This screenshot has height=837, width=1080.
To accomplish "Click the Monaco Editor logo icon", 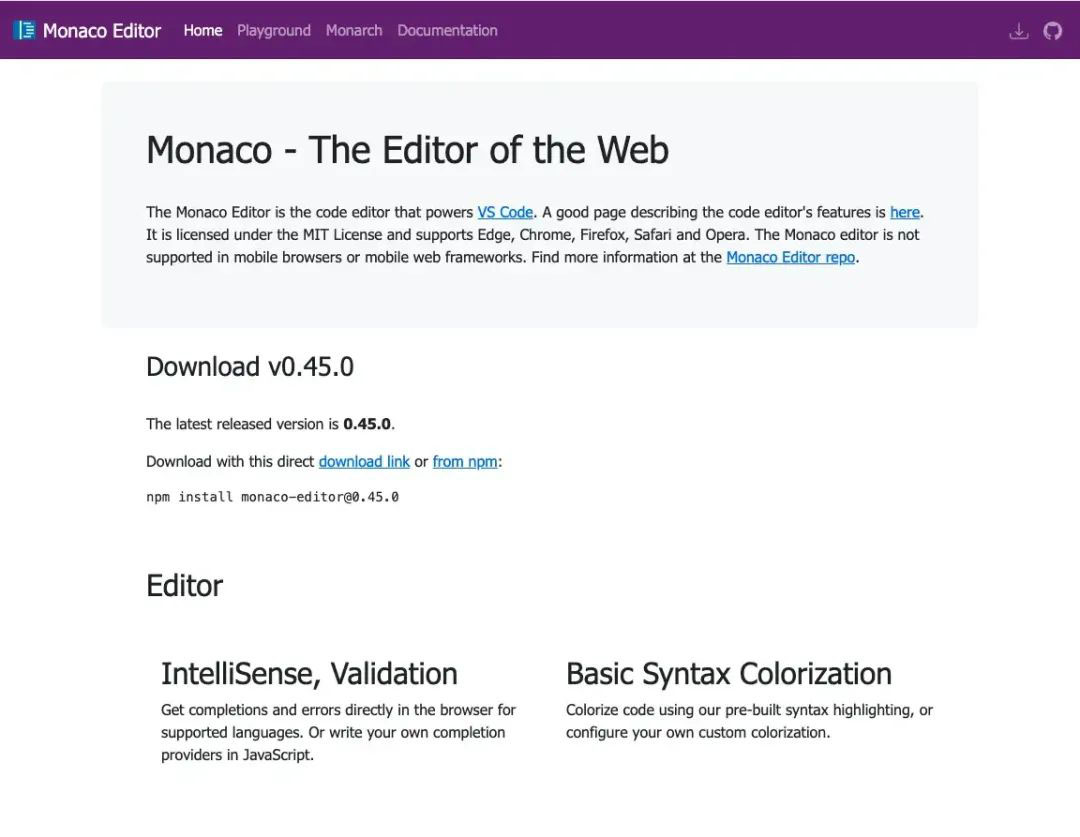I will 24,31.
